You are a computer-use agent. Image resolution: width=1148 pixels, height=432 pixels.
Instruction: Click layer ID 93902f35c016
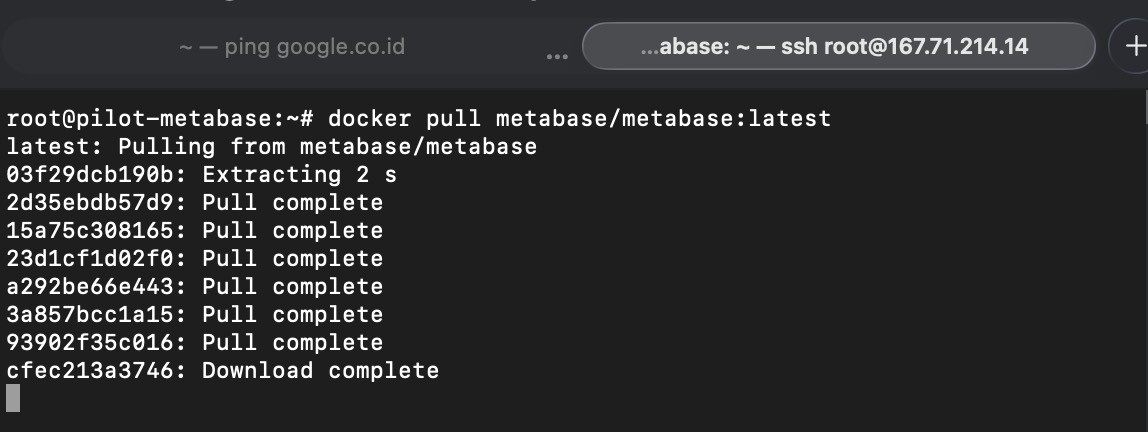point(96,343)
